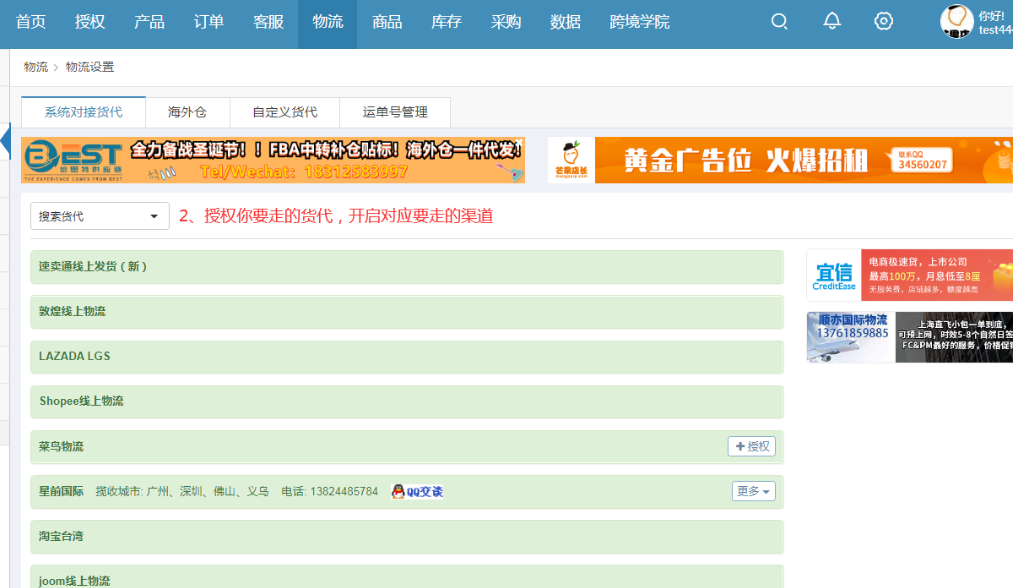Open the 客服 menu item
Image resolution: width=1013 pixels, height=588 pixels.
[268, 22]
